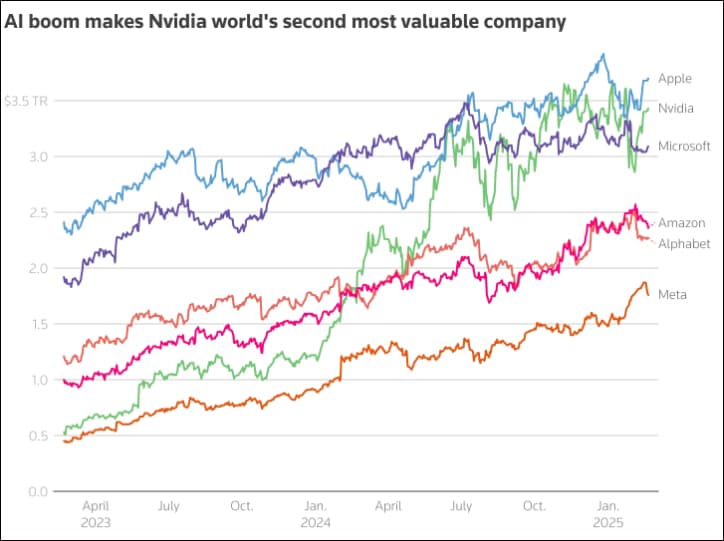Screen dimensions: 724x541
Task: Click the Alphabet series label
Action: point(684,244)
